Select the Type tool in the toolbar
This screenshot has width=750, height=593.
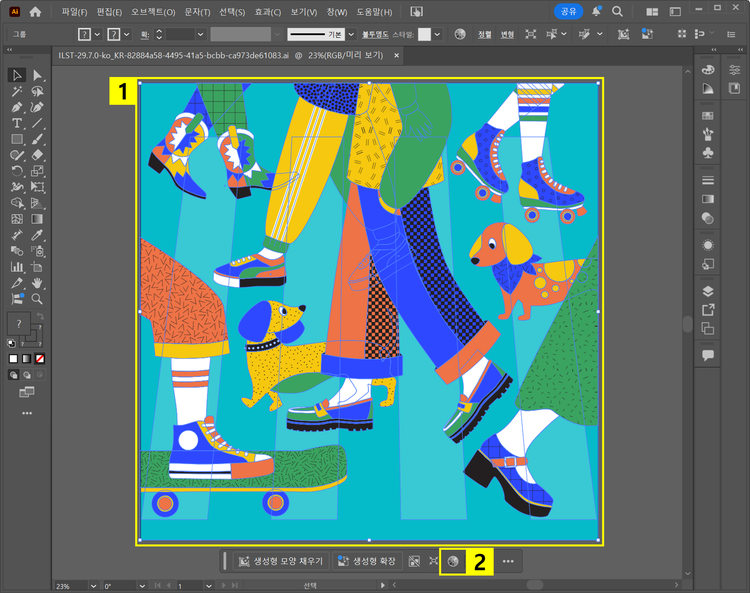tap(17, 123)
